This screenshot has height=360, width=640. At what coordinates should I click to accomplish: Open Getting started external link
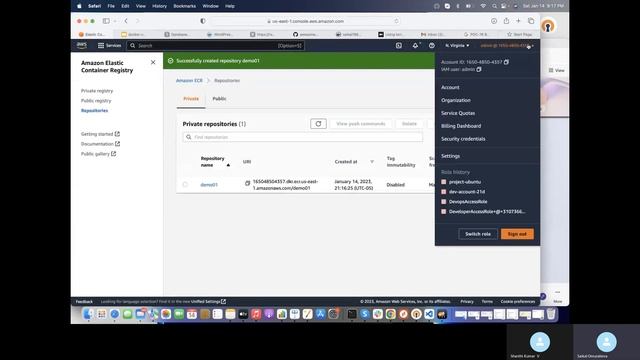(x=100, y=134)
